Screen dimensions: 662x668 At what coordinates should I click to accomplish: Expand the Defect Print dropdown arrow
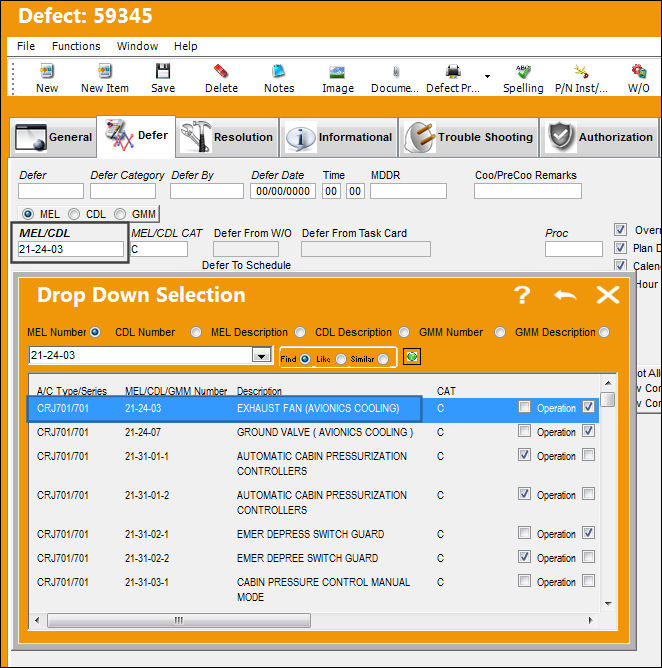pos(487,76)
